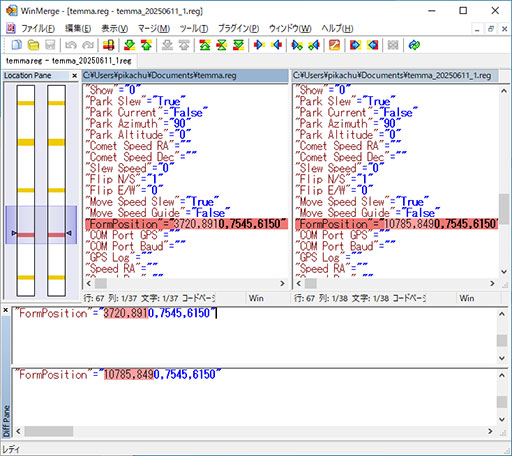
Task: Click "Flip N/S"="1" line in right pane
Action: 334,179
